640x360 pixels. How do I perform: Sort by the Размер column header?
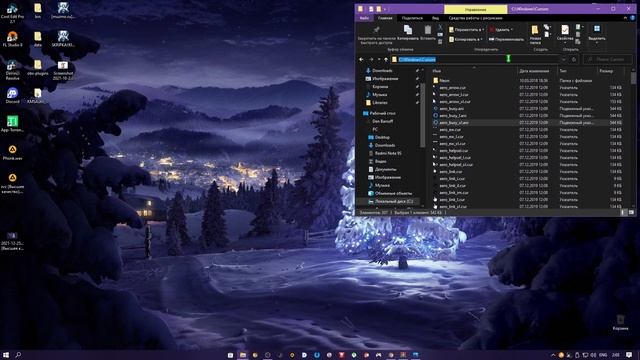coord(607,71)
